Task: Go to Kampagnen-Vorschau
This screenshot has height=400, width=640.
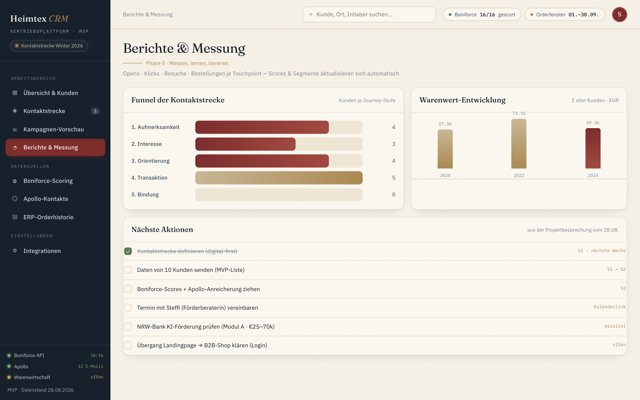Action: 55,129
